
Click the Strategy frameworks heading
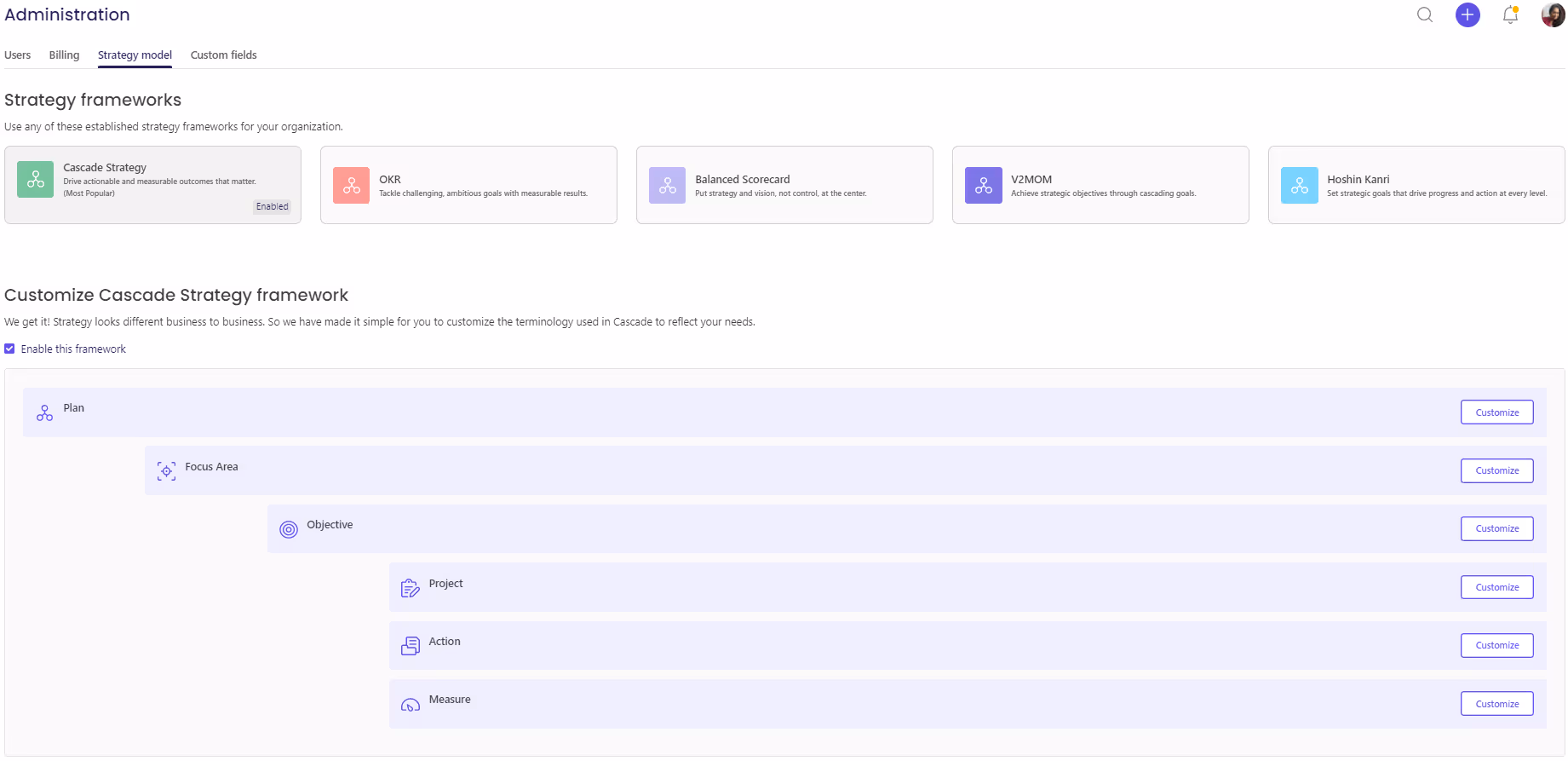(x=93, y=100)
